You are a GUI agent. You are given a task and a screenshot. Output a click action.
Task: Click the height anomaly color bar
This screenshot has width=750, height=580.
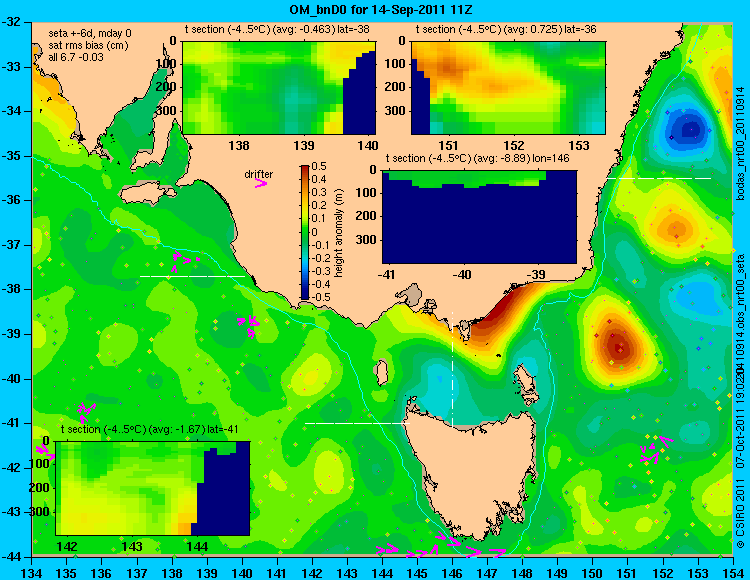tap(305, 232)
